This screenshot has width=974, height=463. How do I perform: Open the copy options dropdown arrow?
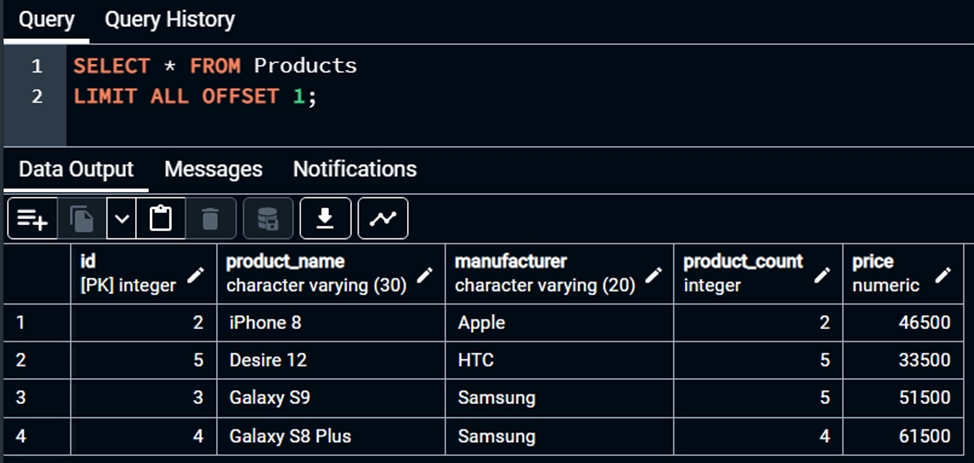click(x=120, y=219)
